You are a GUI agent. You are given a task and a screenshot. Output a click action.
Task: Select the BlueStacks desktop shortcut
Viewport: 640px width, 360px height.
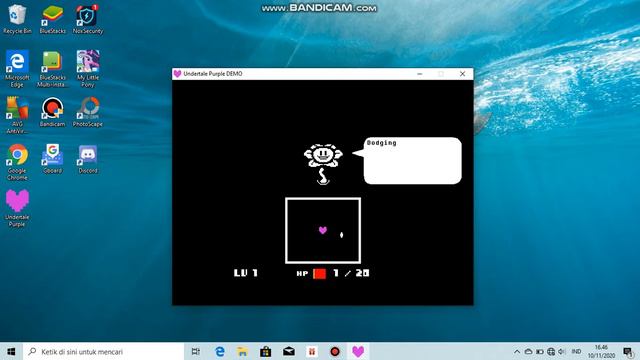[52, 19]
